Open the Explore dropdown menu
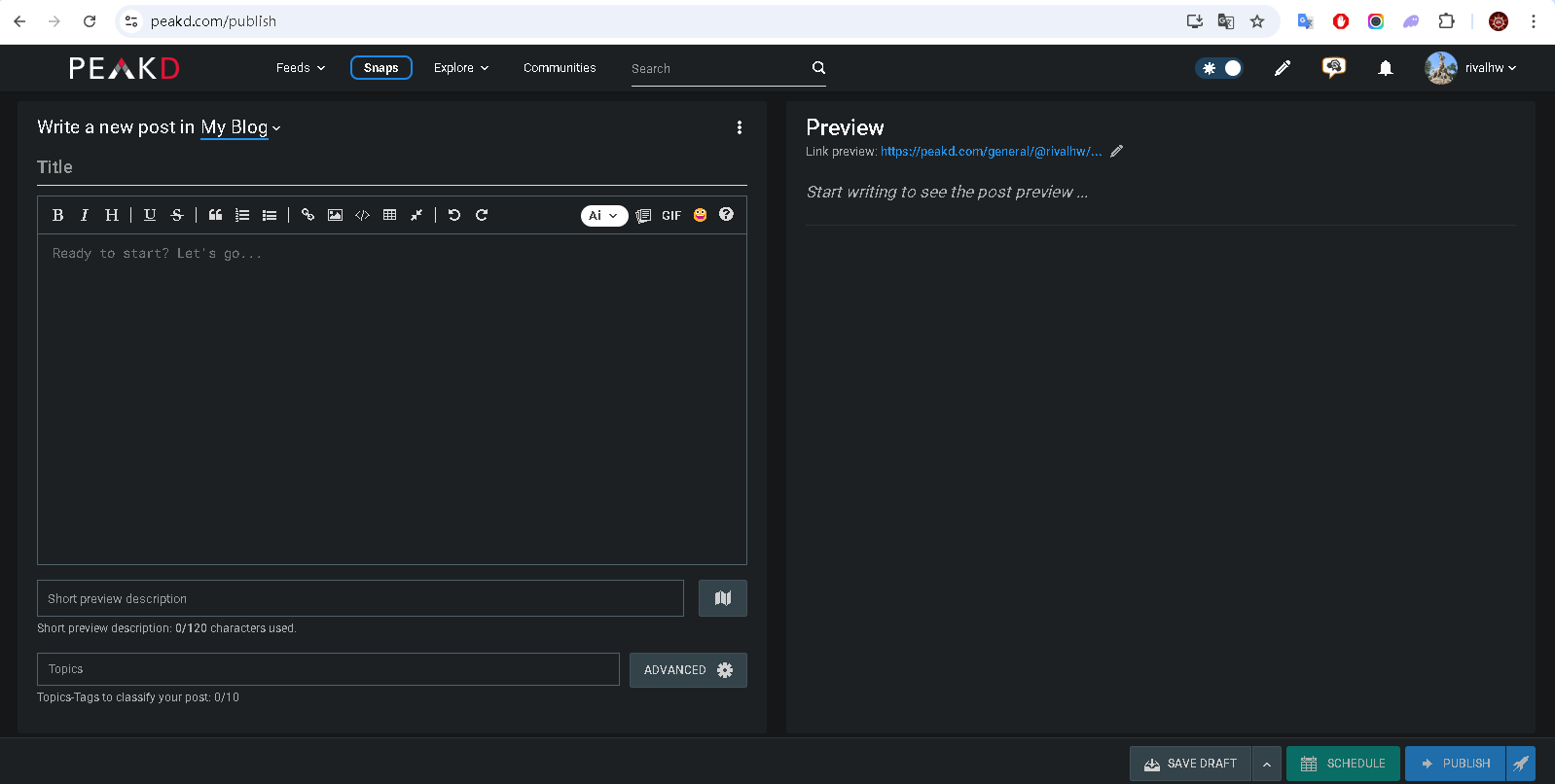Image resolution: width=1555 pixels, height=784 pixels. click(x=461, y=68)
